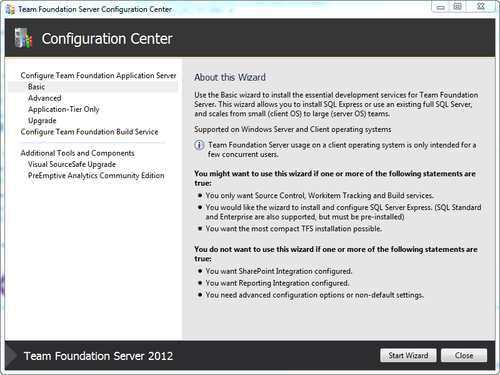Click the Configuration Center server icon
The image size is (500, 375).
pyautogui.click(x=23, y=38)
